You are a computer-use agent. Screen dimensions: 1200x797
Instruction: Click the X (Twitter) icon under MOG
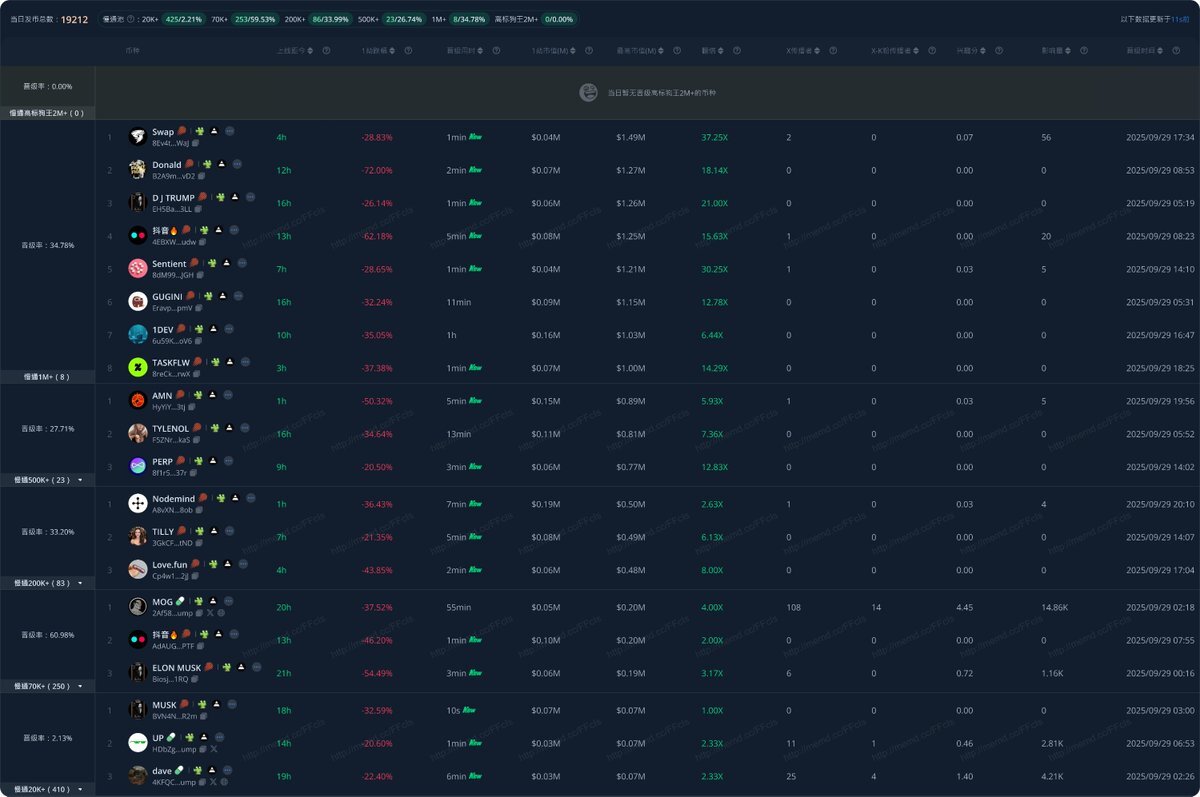tap(210, 613)
